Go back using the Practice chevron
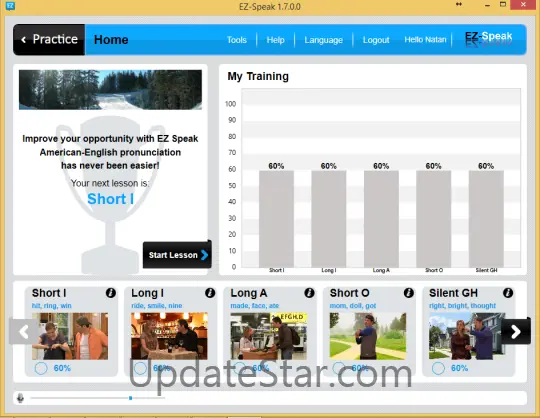Viewport: 540px width, 418px height. pos(23,40)
